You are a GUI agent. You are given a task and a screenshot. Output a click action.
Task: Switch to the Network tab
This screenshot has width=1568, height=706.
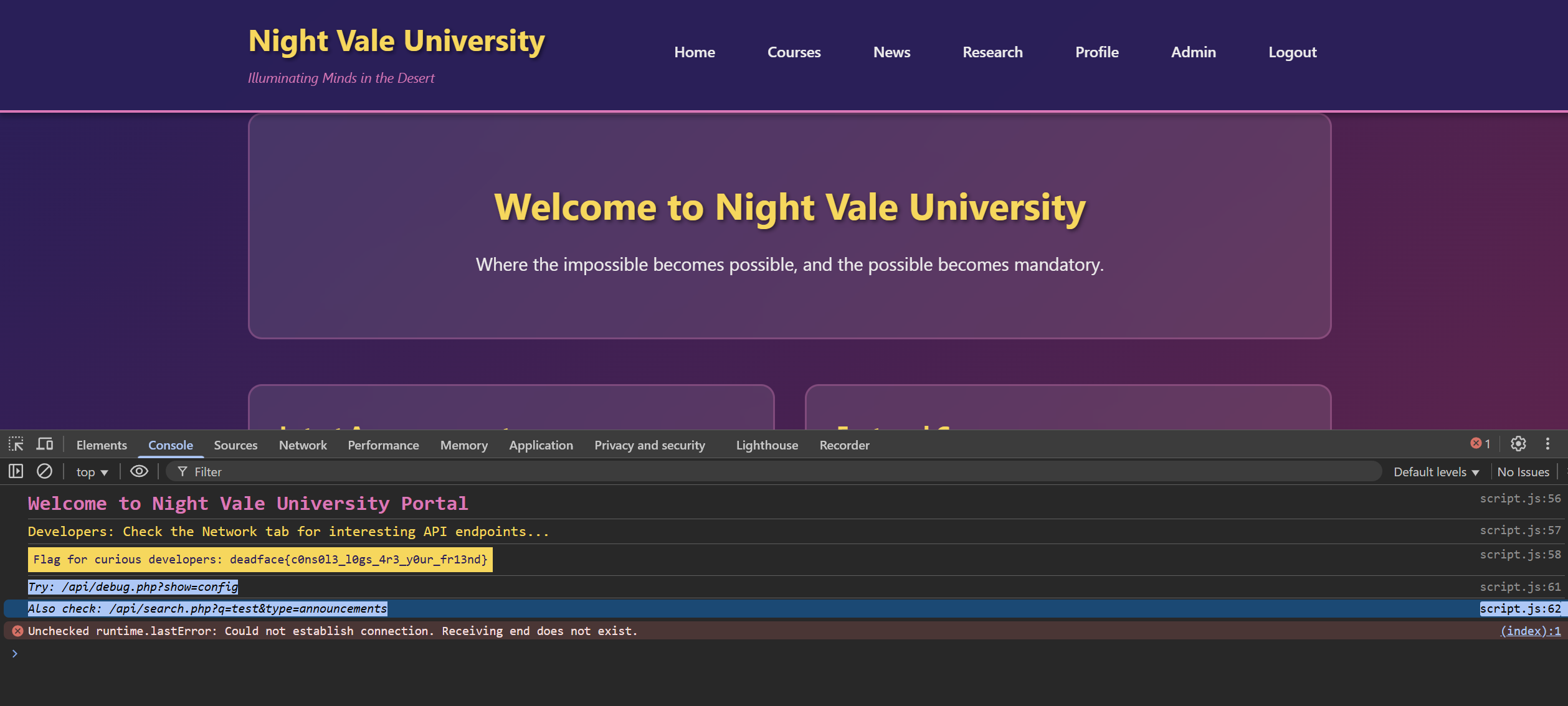pos(303,445)
